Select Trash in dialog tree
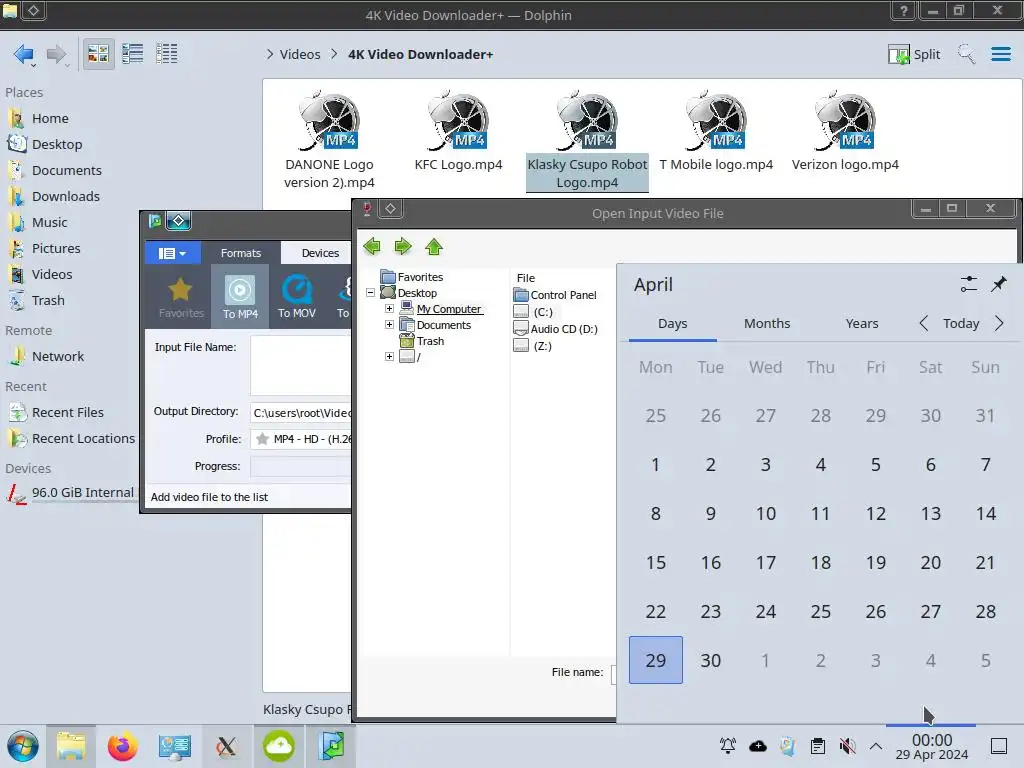Image resolution: width=1024 pixels, height=768 pixels. tap(421, 341)
